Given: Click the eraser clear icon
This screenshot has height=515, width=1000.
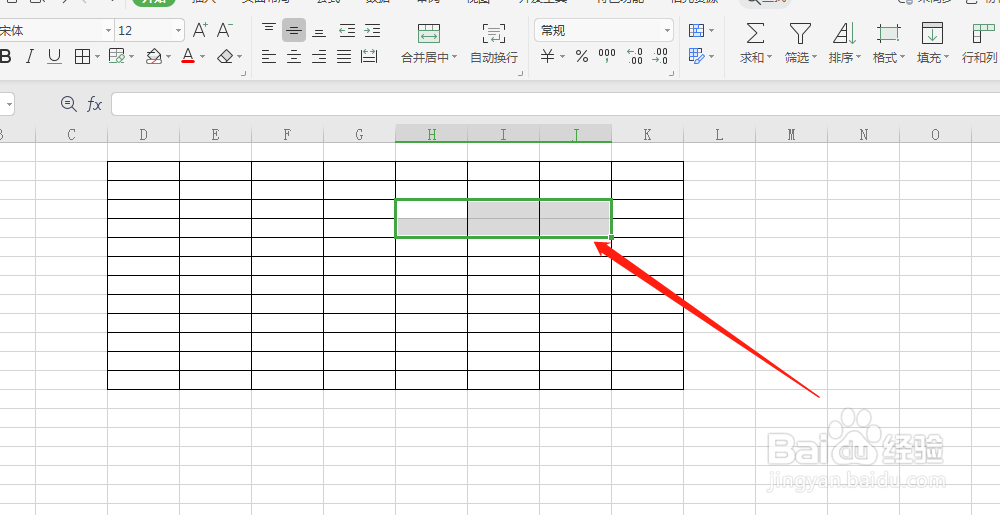Looking at the screenshot, I should click(x=224, y=57).
